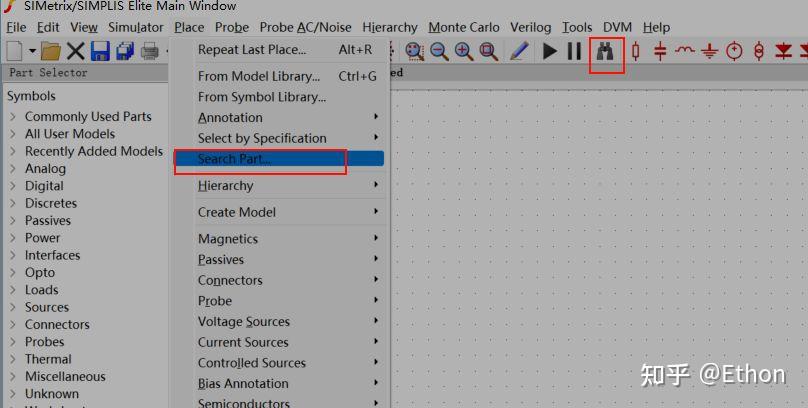The width and height of the screenshot is (808, 408).
Task: Expand Commonly Used Parts tree node
Action: [x=13, y=117]
